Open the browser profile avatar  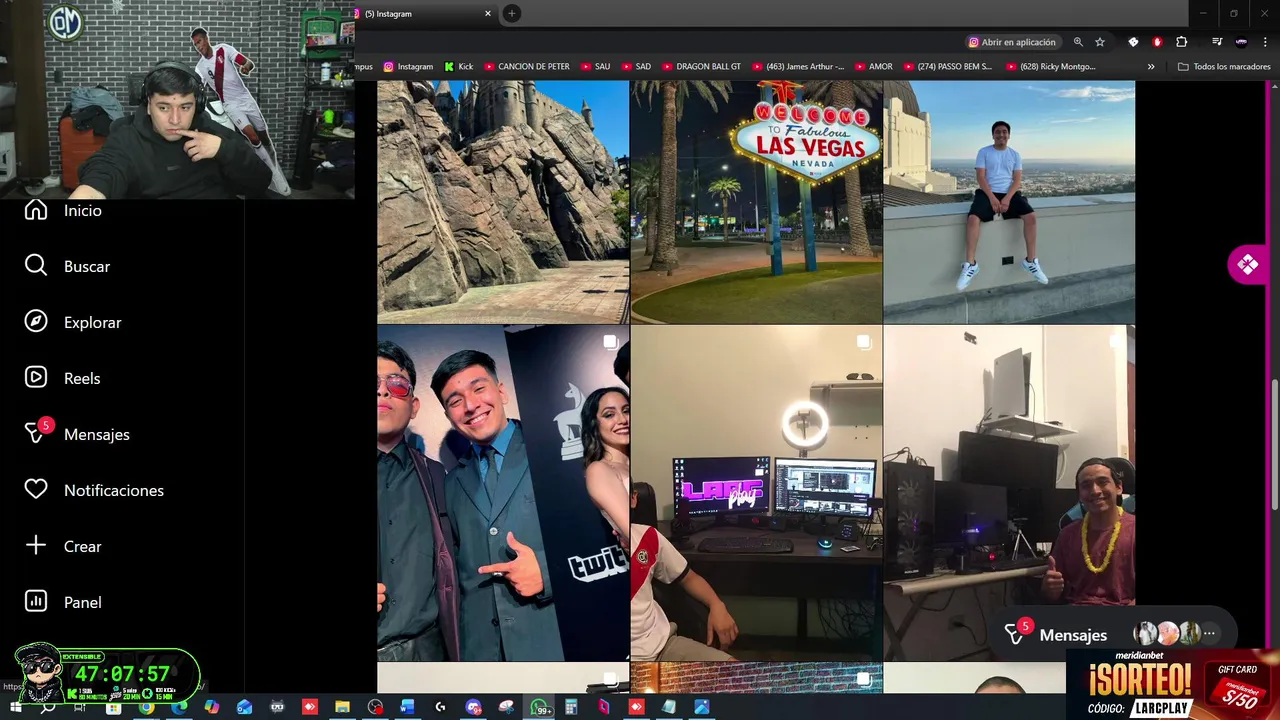tap(1241, 42)
